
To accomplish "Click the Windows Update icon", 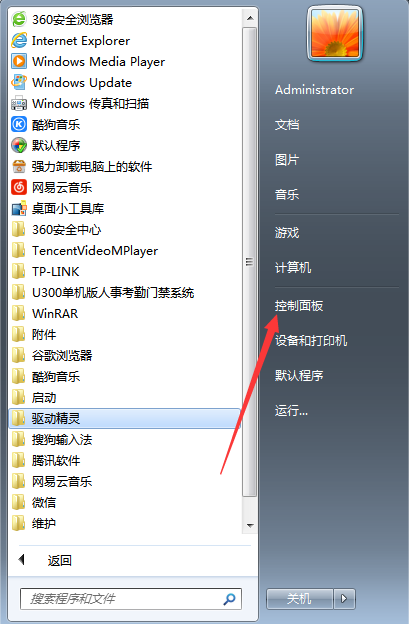I will click(19, 82).
